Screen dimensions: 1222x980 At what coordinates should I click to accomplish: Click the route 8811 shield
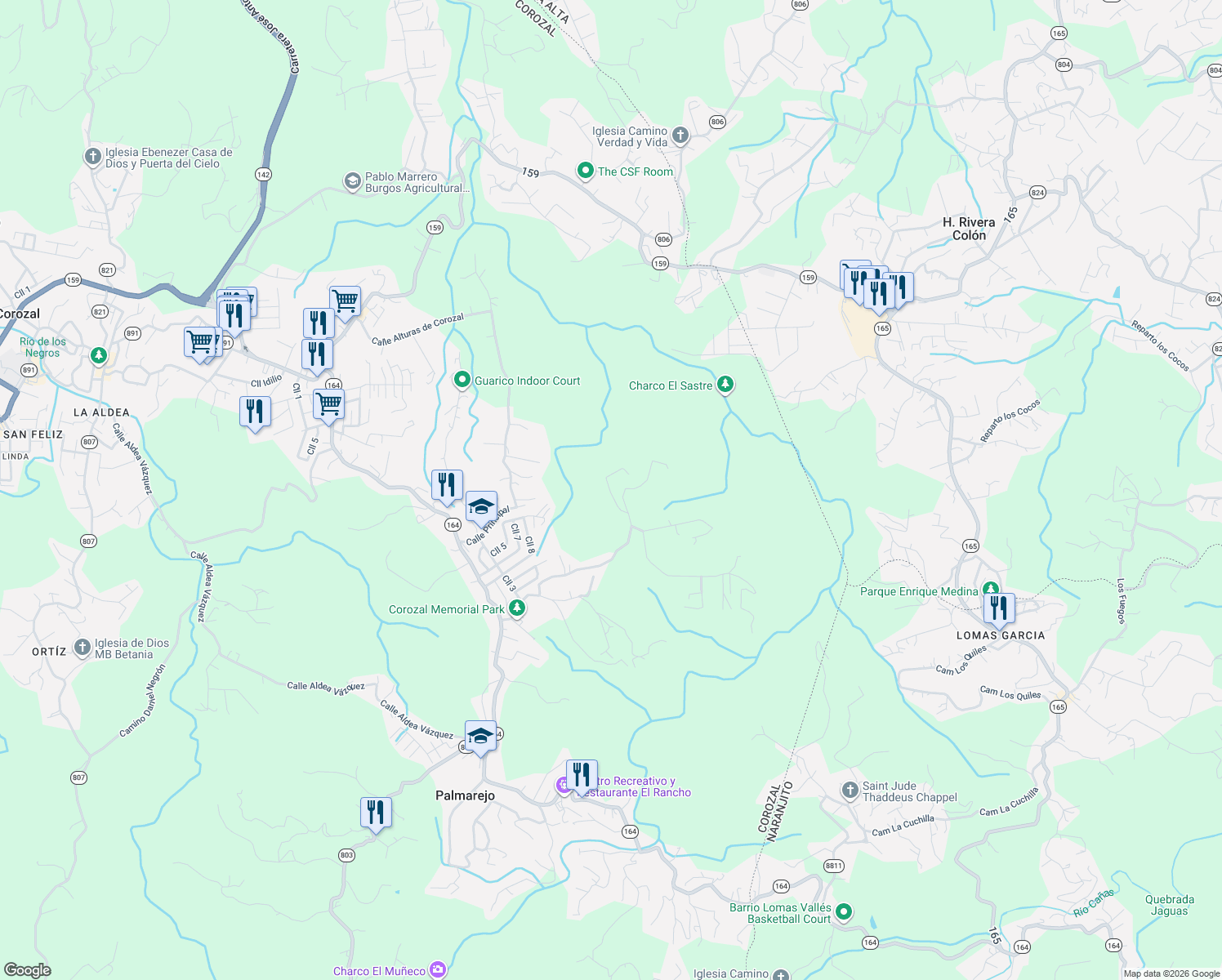tap(833, 866)
